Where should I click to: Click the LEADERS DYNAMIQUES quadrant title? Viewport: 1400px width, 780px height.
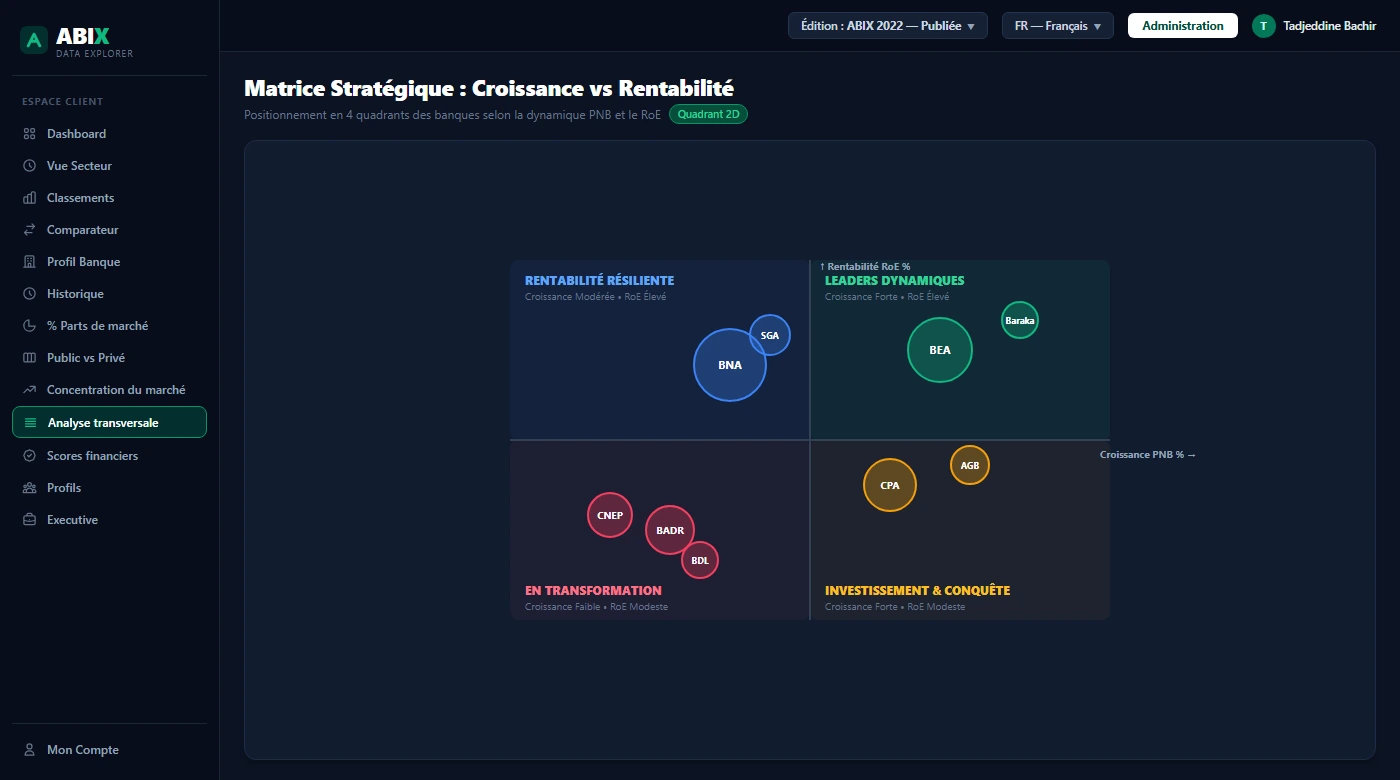[x=894, y=281]
